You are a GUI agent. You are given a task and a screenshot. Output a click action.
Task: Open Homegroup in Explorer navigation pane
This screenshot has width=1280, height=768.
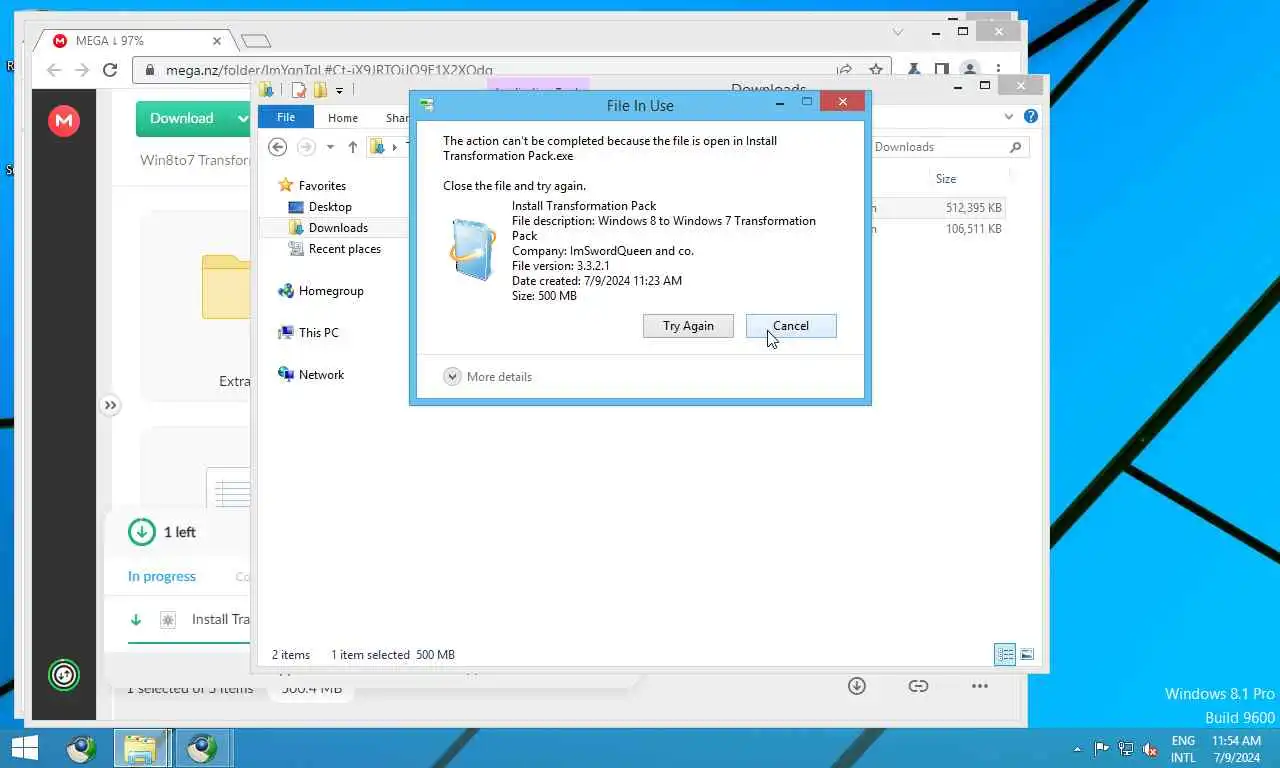point(321,291)
